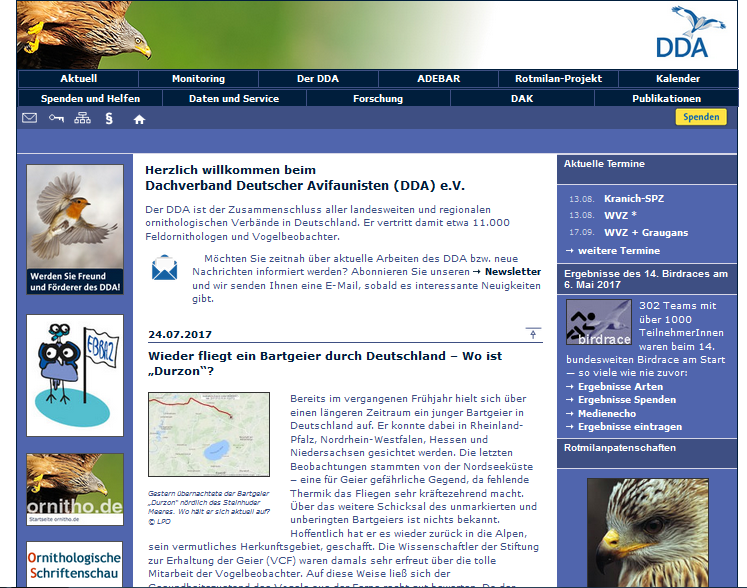The width and height of the screenshot is (747, 588).
Task: Click the Bartgeier article headline
Action: [325, 364]
